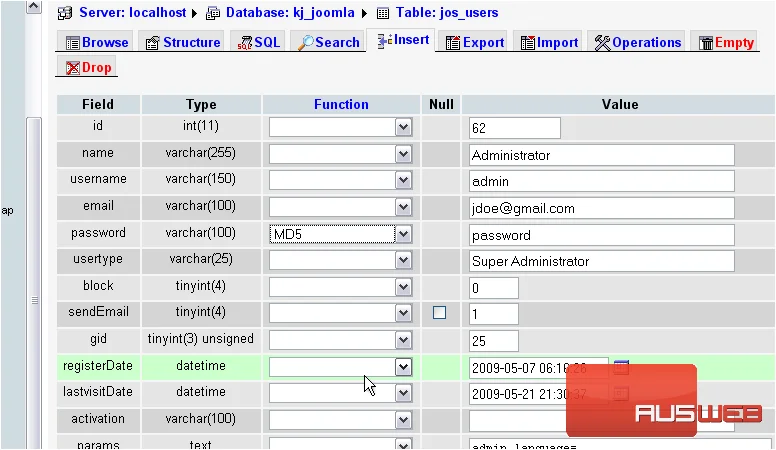Click the Function column header link
Viewport: 776px width, 450px height.
[x=341, y=104]
